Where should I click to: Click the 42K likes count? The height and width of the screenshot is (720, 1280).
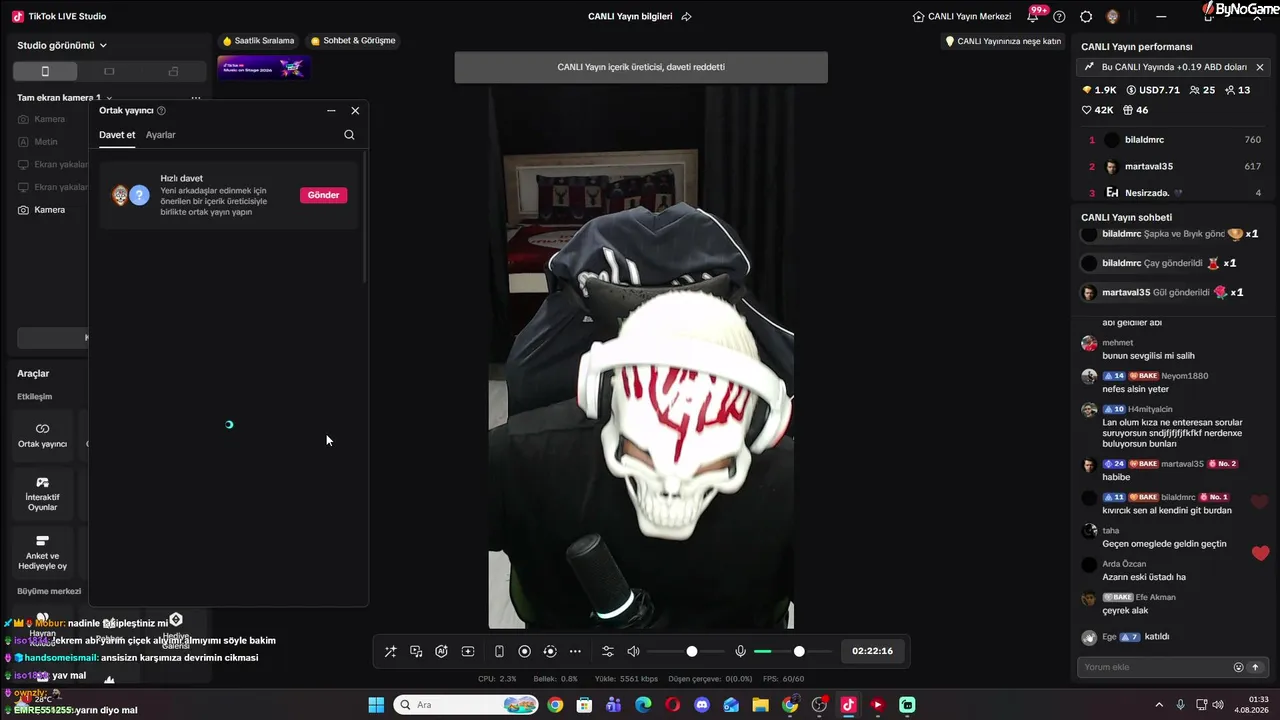(1098, 110)
